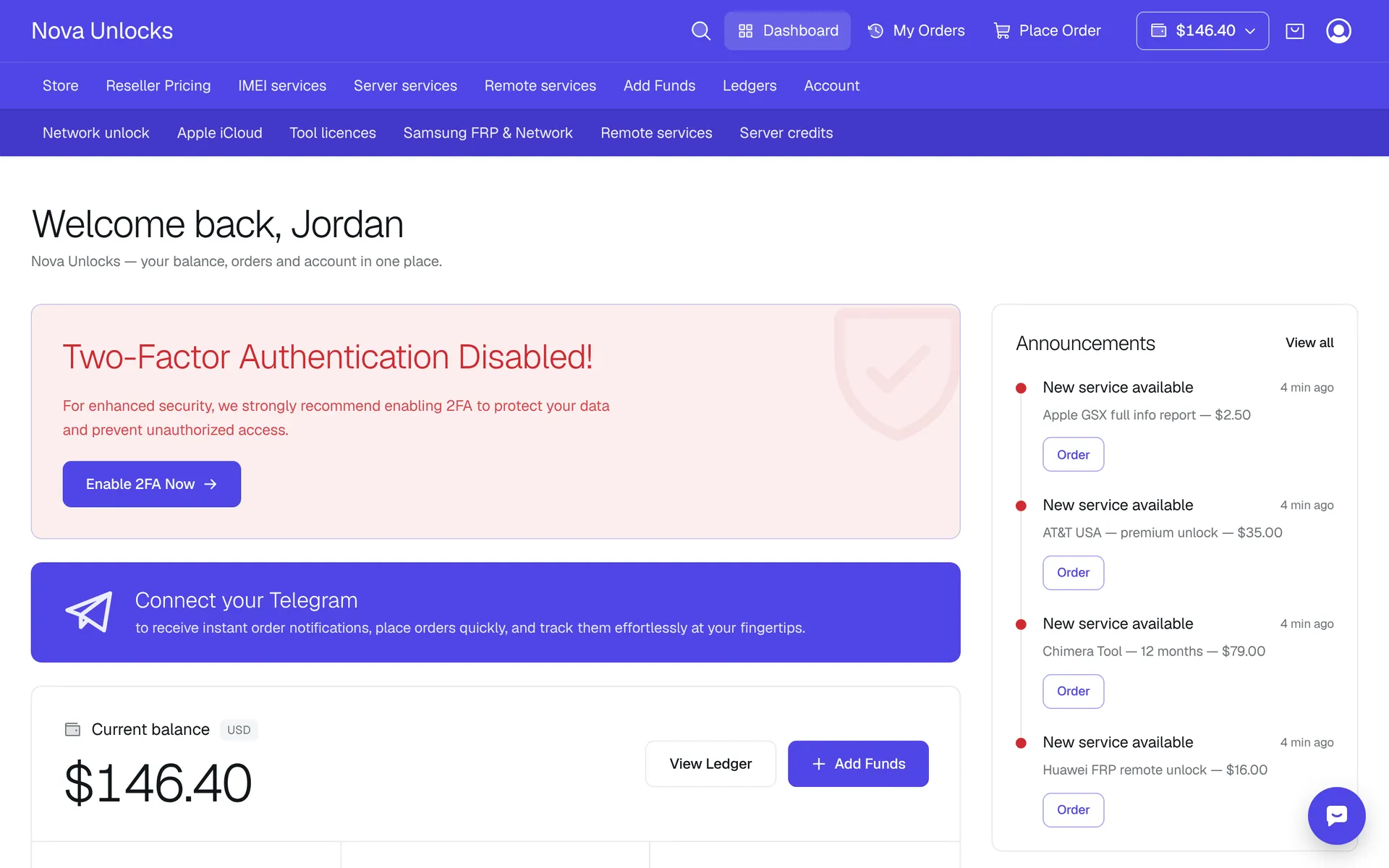This screenshot has height=868, width=1389.
Task: Open the Store menu item
Action: point(61,85)
